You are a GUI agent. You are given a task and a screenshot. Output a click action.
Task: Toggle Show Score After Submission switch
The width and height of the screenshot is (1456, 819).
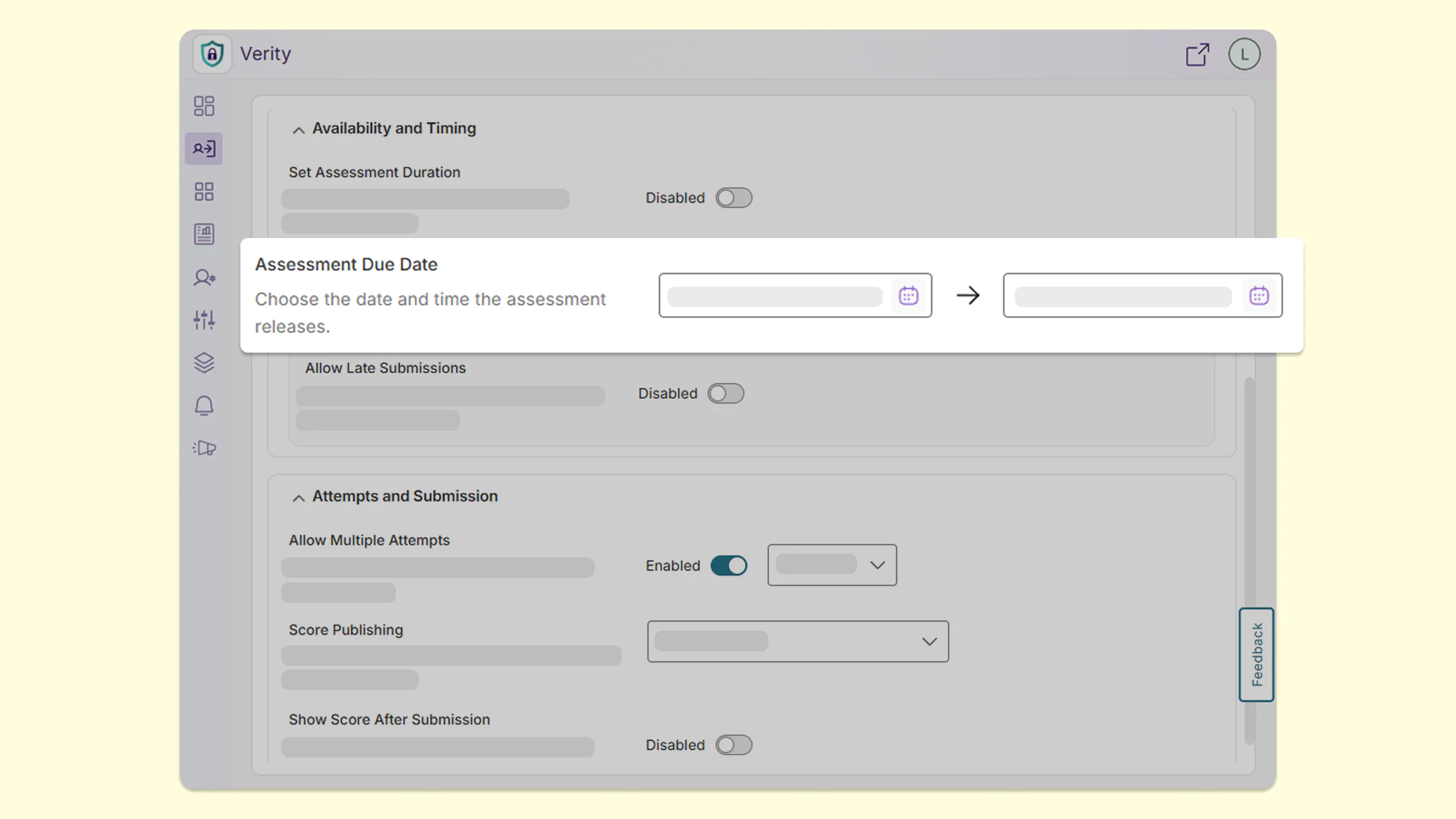[734, 745]
